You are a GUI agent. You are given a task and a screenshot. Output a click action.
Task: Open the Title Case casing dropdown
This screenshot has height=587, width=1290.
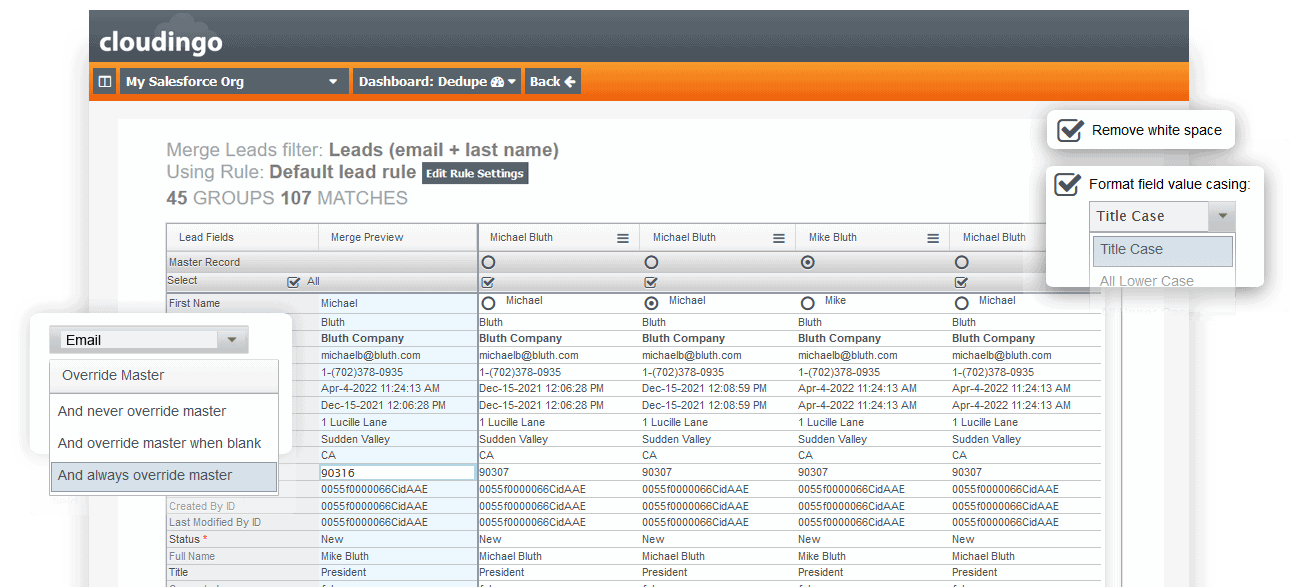(x=1162, y=216)
